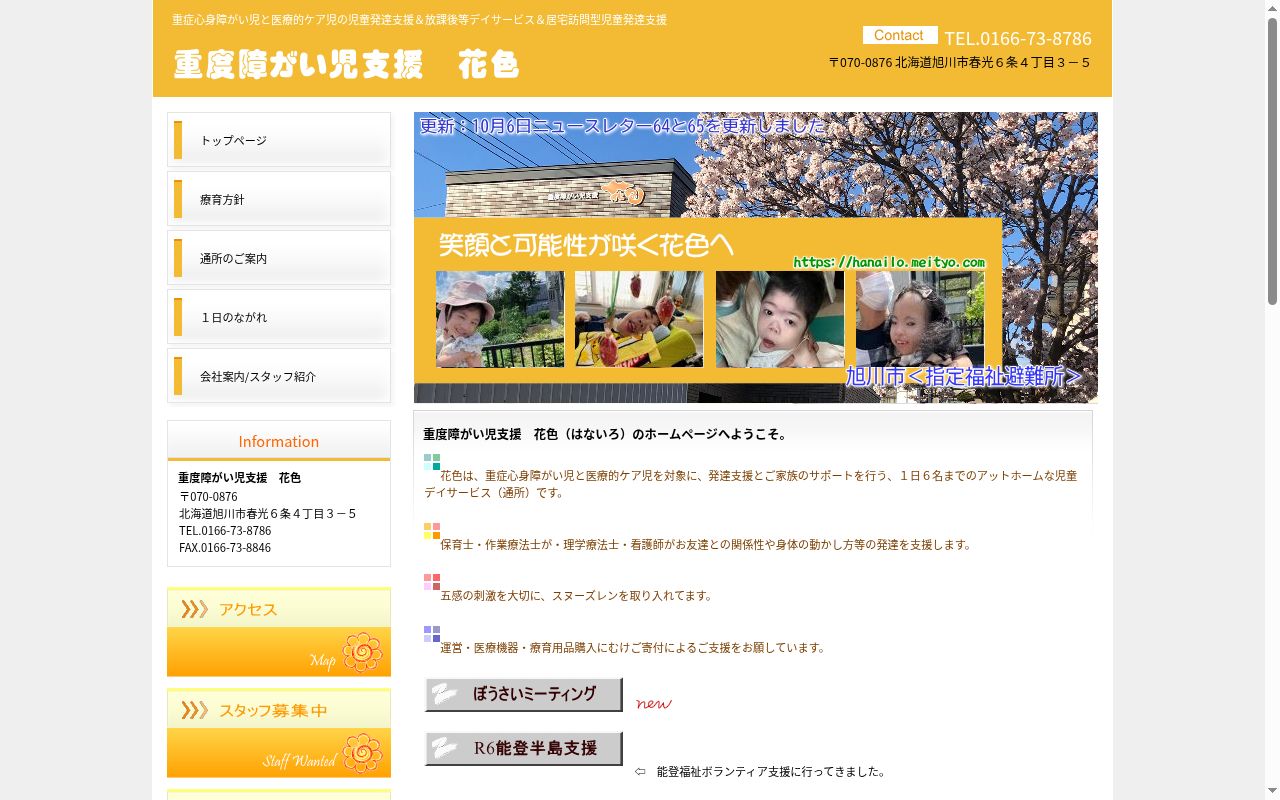Image resolution: width=1280 pixels, height=800 pixels.
Task: Click the page's vertical scrollbar thumb
Action: (x=1272, y=160)
